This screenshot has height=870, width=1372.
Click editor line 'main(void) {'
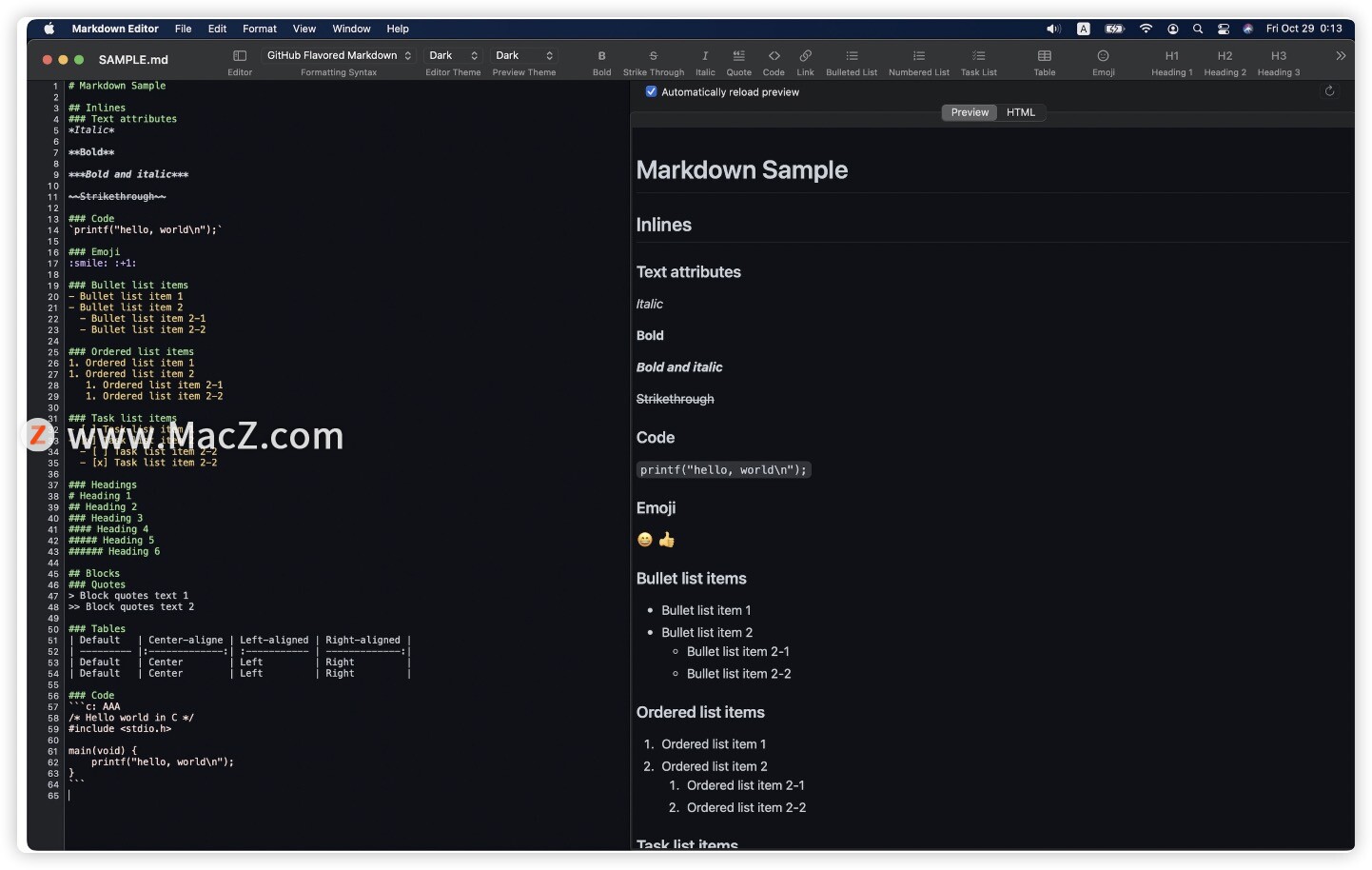pyautogui.click(x=103, y=751)
